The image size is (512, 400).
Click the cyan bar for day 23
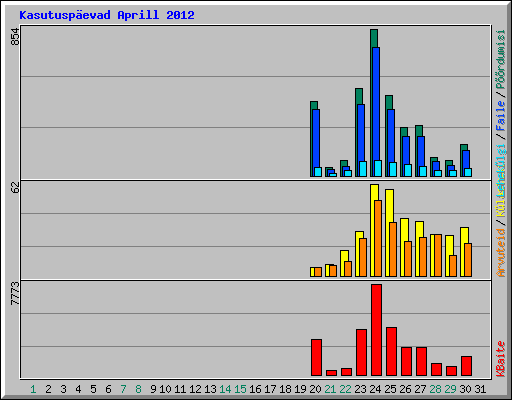point(363,169)
